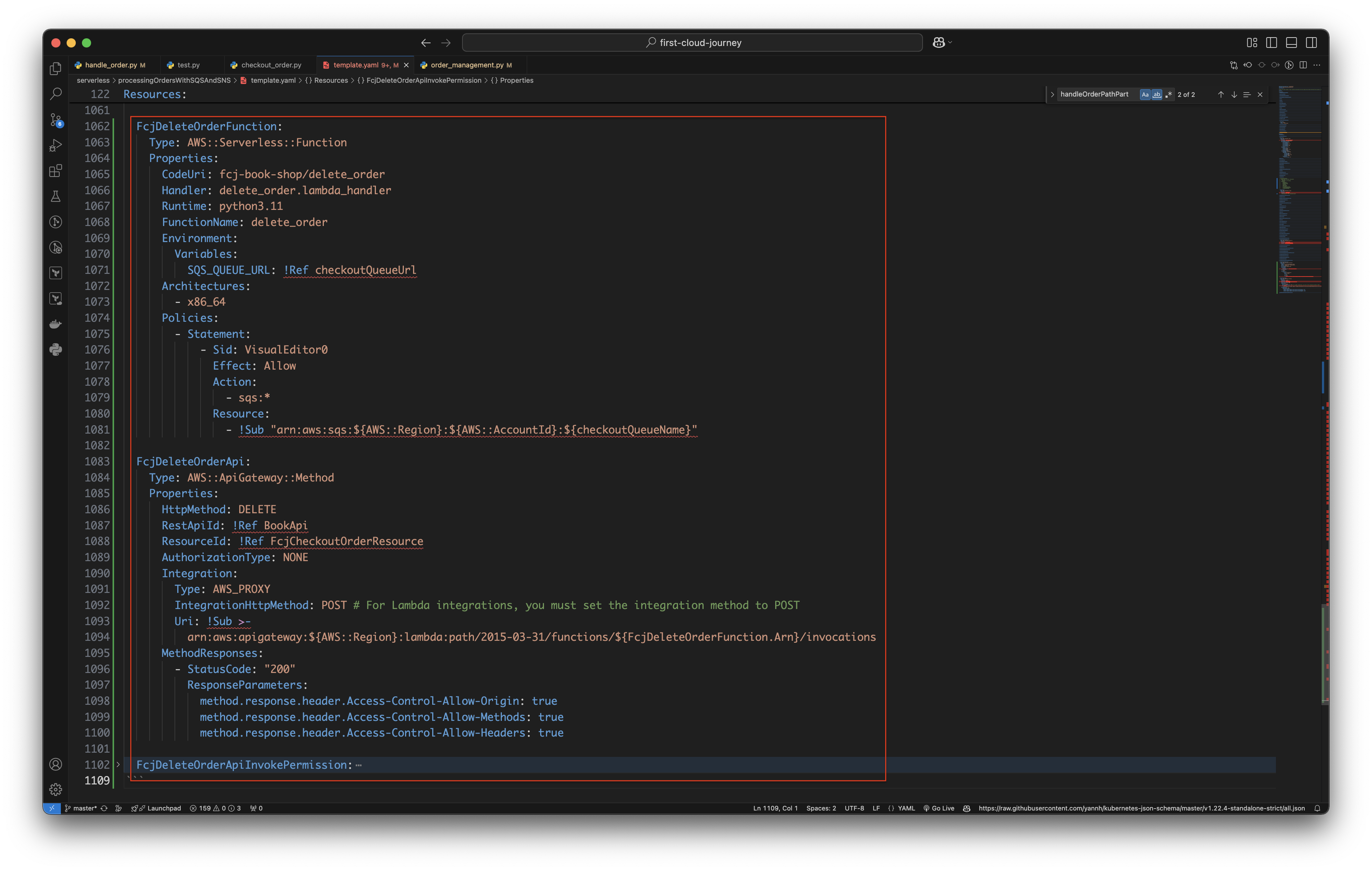Open the Search view in activity bar

55,94
